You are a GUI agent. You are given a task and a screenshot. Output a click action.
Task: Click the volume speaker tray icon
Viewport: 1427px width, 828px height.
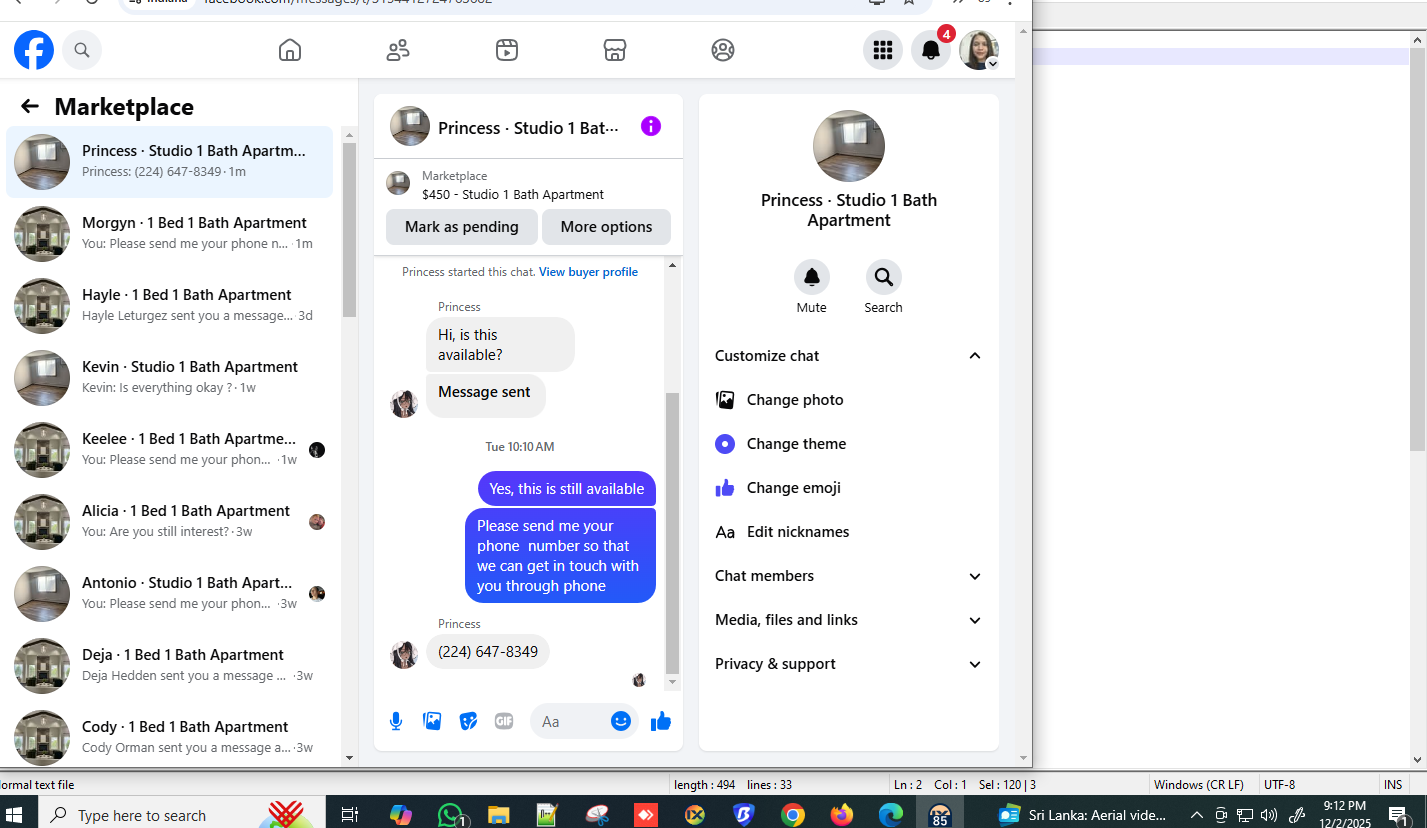point(1269,814)
